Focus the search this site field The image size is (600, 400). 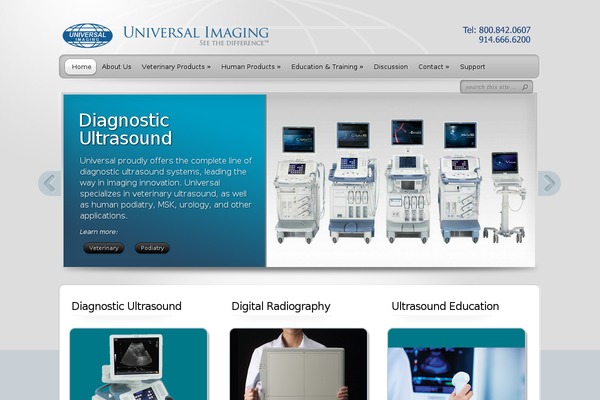(x=496, y=87)
